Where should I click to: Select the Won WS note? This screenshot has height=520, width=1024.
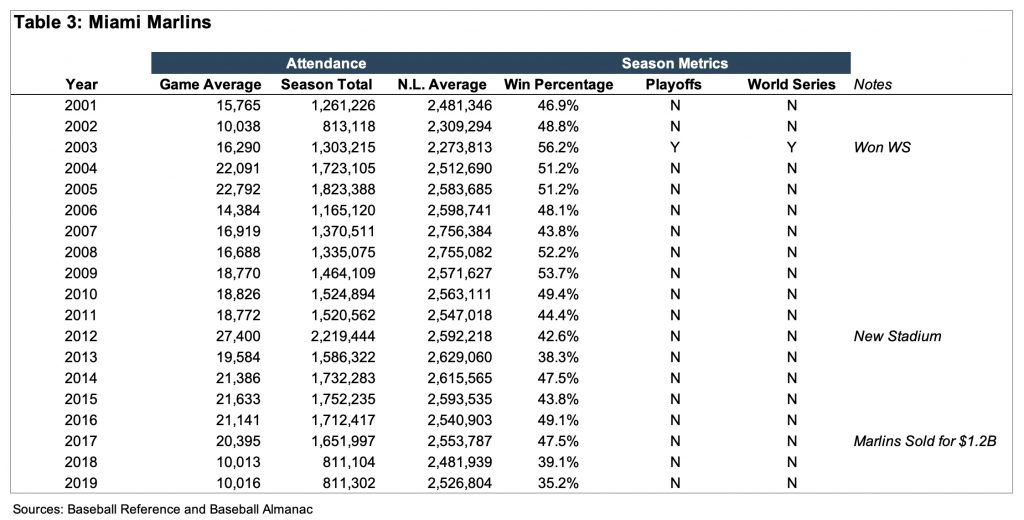click(879, 147)
